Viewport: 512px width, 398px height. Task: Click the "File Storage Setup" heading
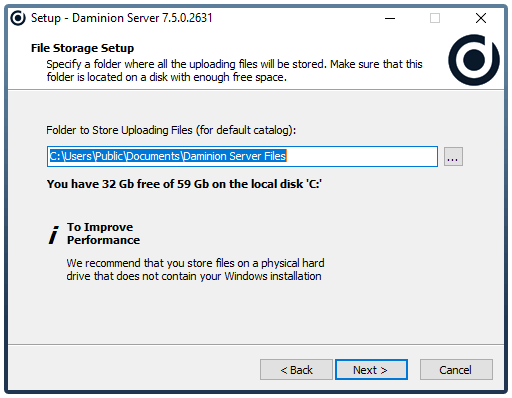82,48
